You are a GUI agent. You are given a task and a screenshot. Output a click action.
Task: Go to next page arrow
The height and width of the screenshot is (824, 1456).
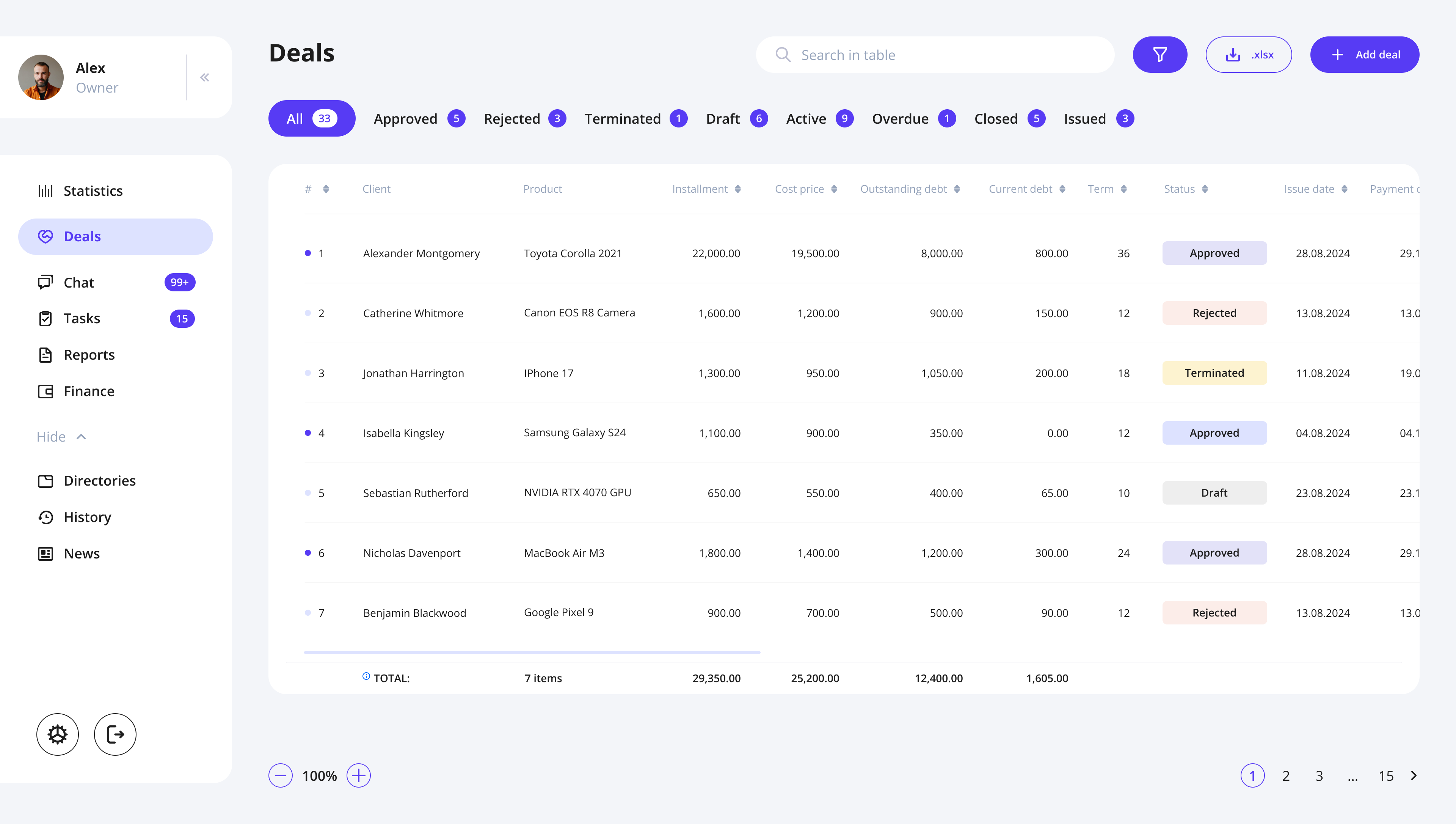1414,775
